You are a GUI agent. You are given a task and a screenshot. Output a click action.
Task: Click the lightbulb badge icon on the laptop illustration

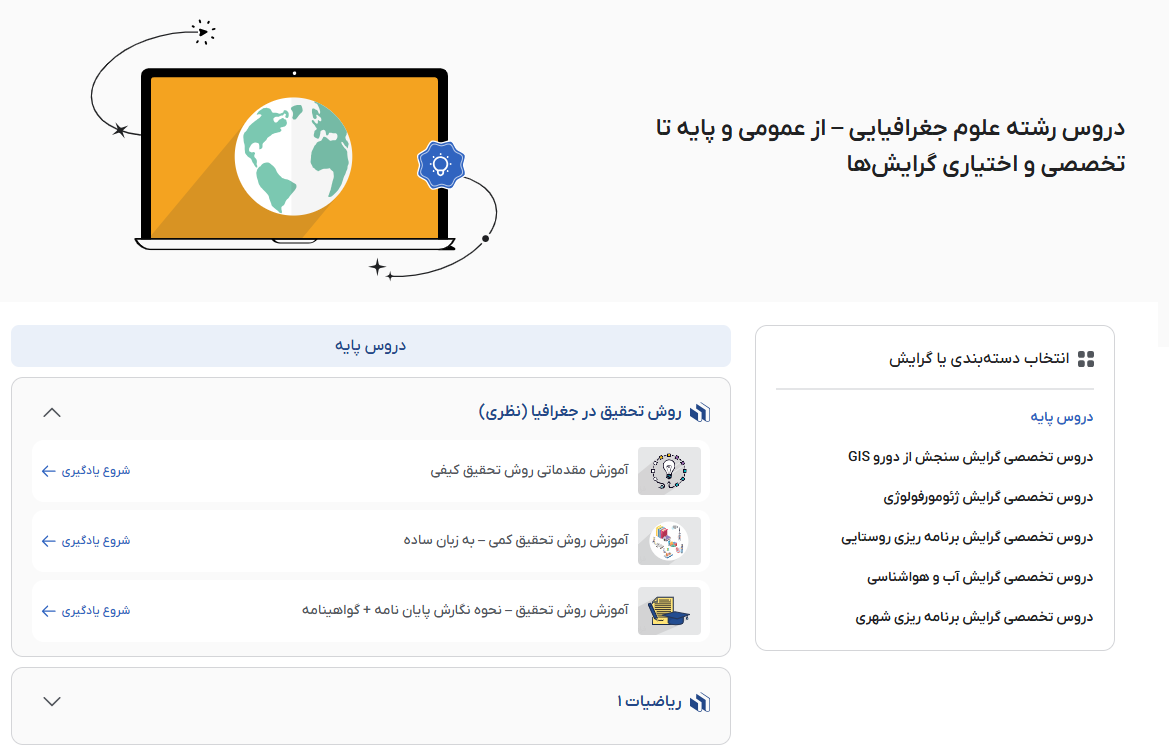coord(440,166)
